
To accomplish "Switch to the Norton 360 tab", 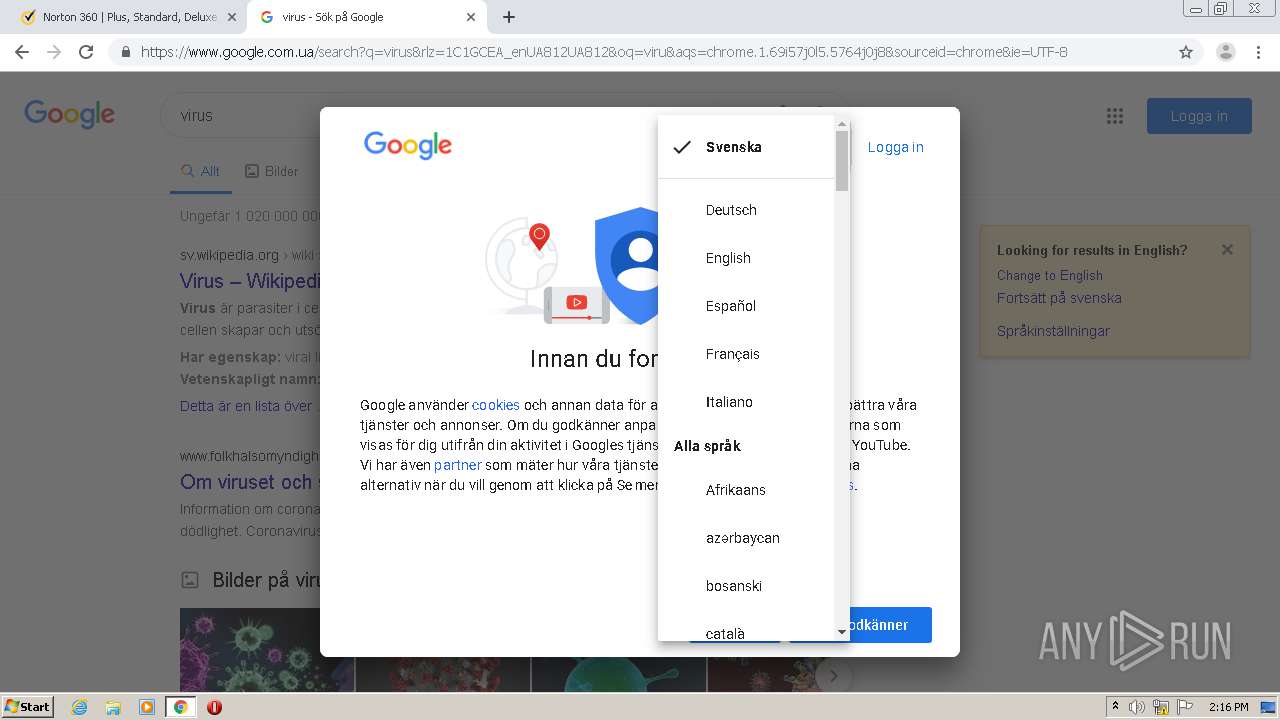I will point(128,17).
